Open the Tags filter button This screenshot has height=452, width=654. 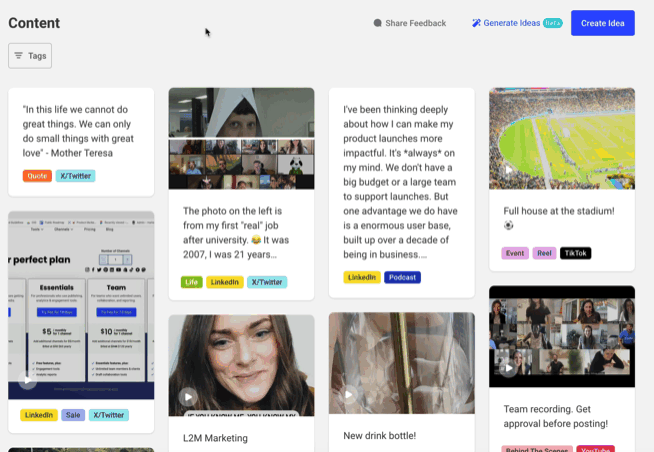(30, 56)
